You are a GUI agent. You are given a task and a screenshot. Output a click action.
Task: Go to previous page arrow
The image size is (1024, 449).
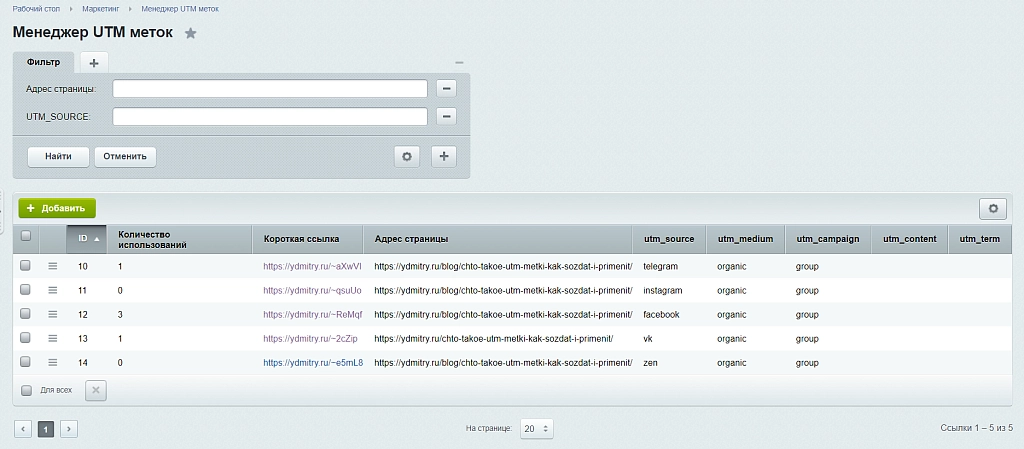pos(23,429)
